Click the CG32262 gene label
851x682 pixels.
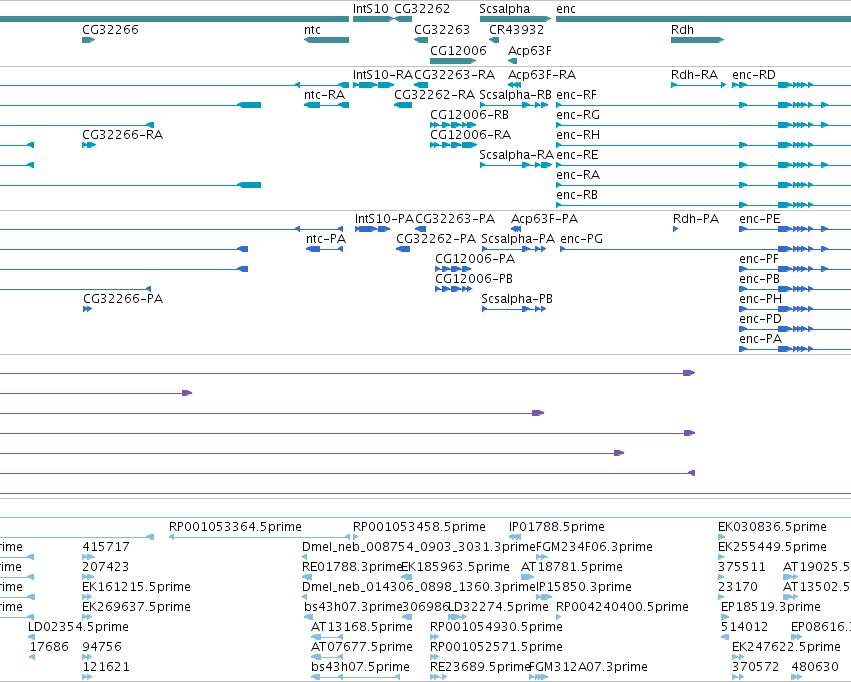[422, 9]
